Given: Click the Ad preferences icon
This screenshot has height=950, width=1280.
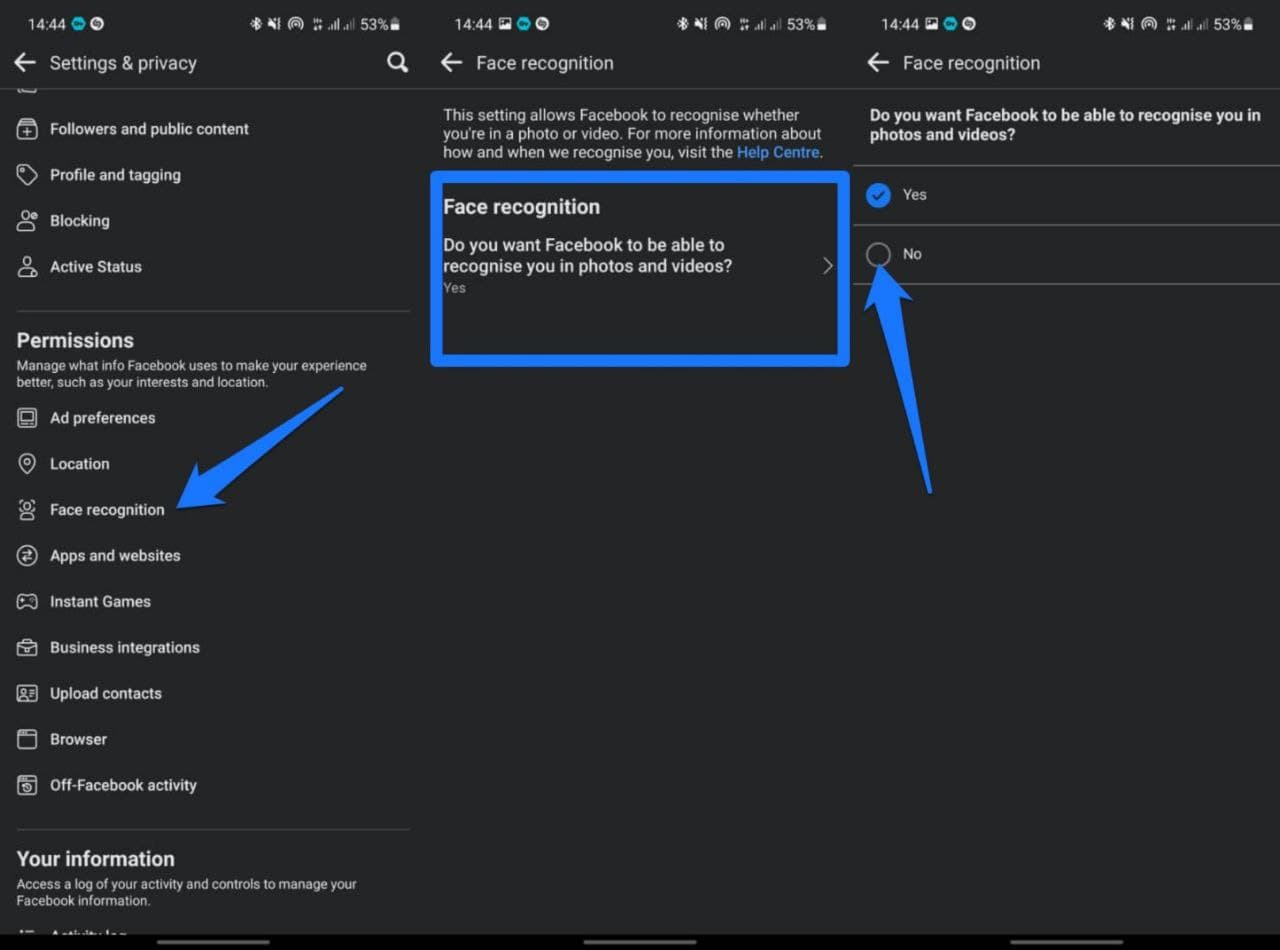Looking at the screenshot, I should coord(27,418).
